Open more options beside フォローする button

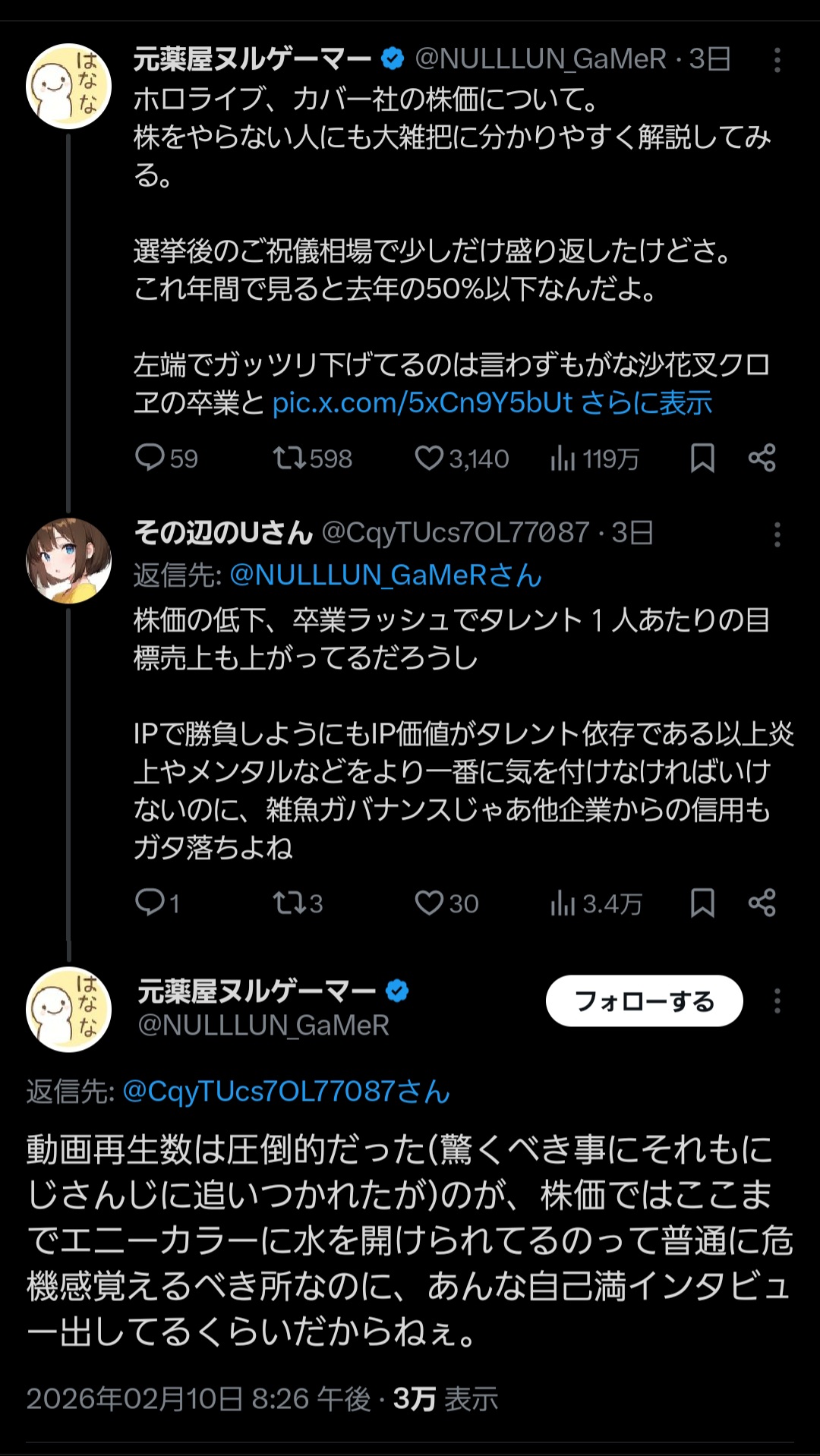tap(777, 1001)
